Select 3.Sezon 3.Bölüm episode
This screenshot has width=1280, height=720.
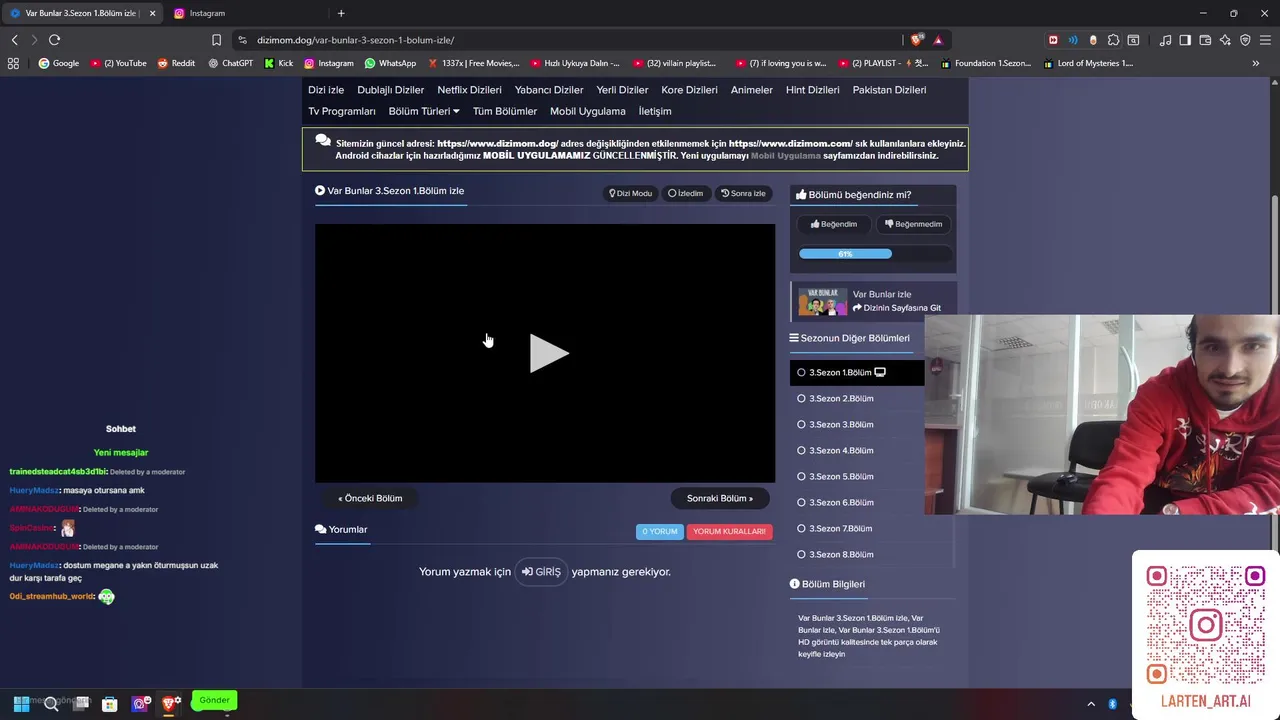(857, 424)
